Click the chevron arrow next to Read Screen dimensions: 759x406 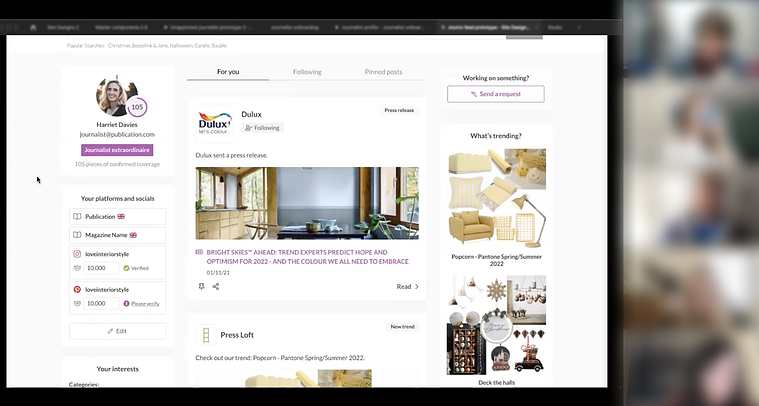(x=417, y=286)
